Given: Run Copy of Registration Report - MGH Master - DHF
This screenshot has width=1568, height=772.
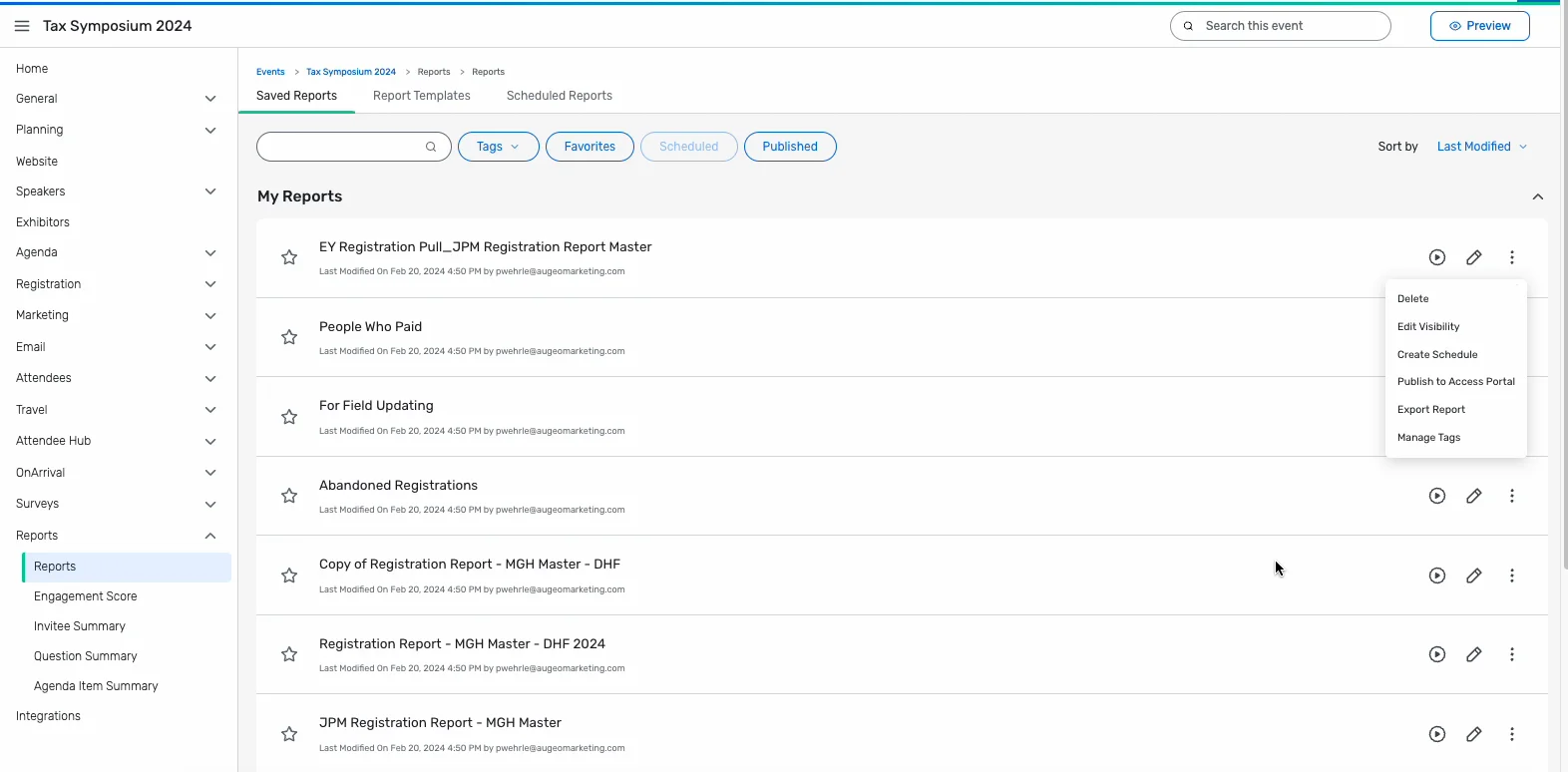Looking at the screenshot, I should tap(1437, 576).
